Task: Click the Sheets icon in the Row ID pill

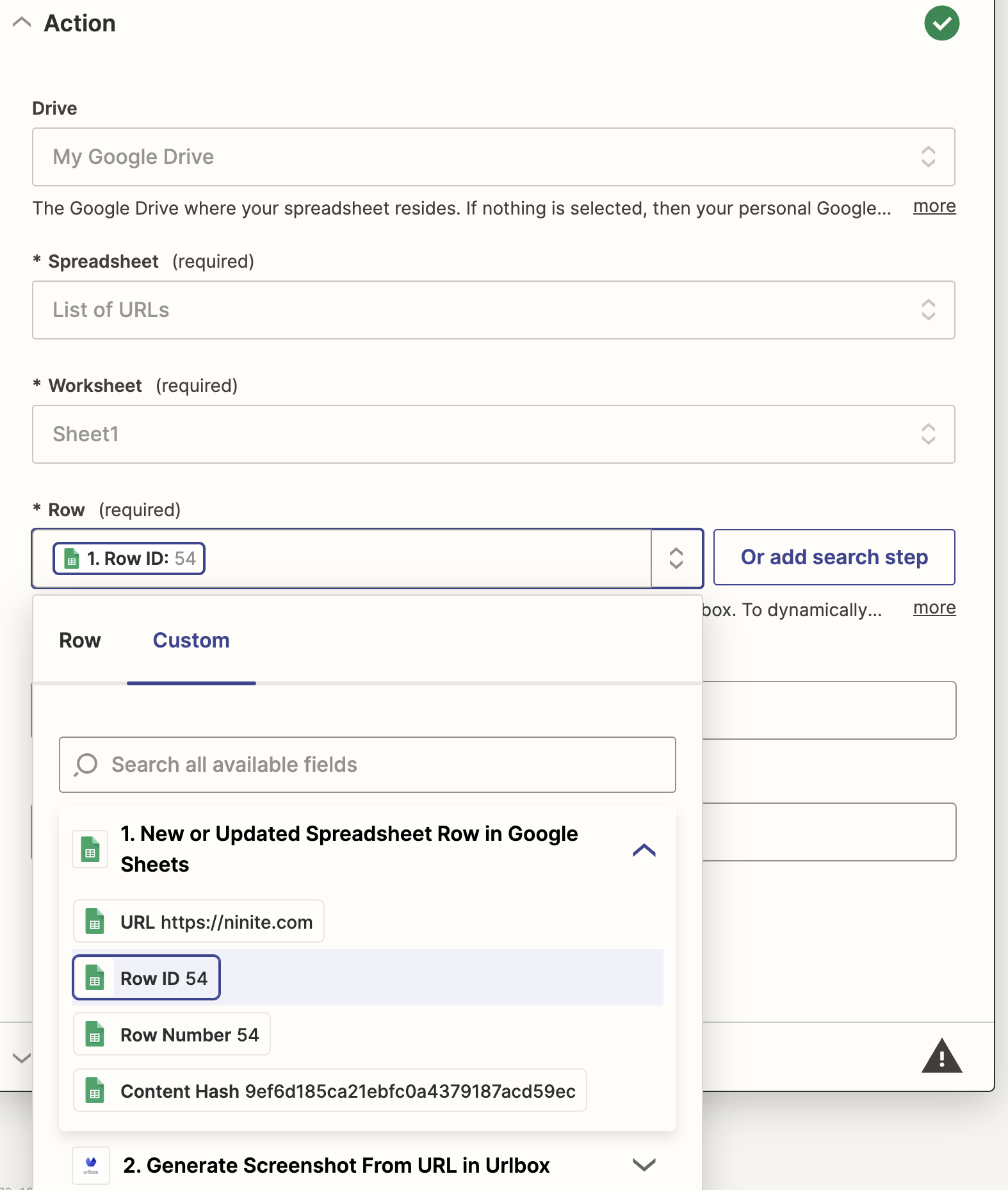Action: (x=72, y=558)
